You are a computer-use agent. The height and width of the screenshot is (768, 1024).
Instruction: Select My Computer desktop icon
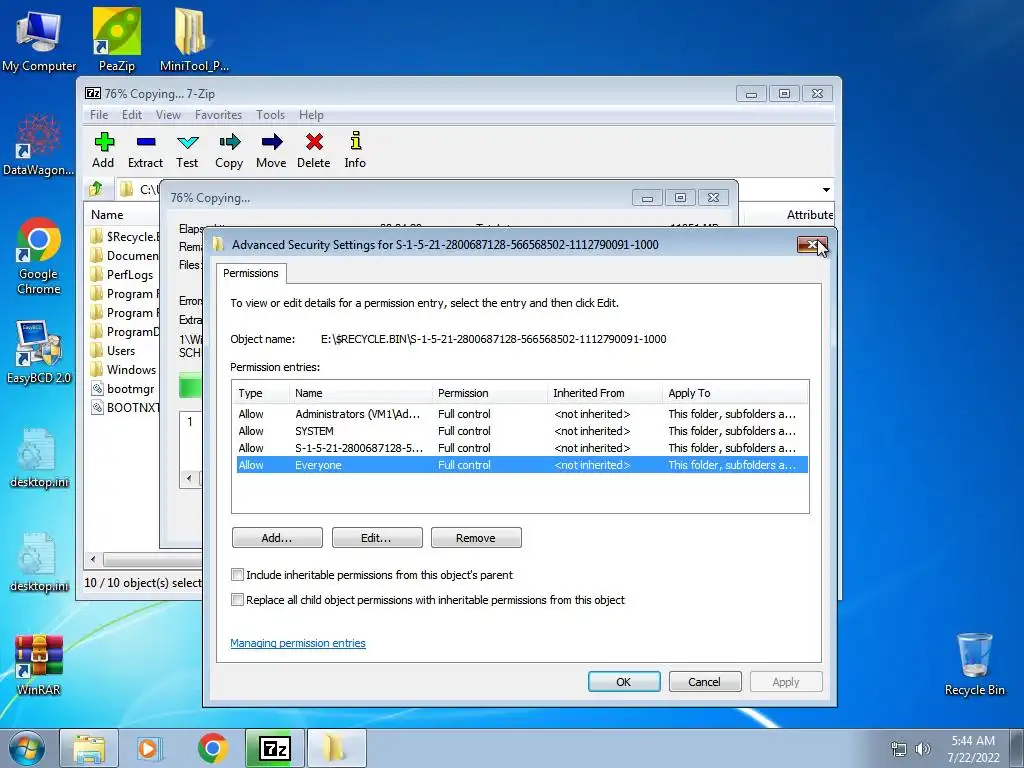click(39, 40)
